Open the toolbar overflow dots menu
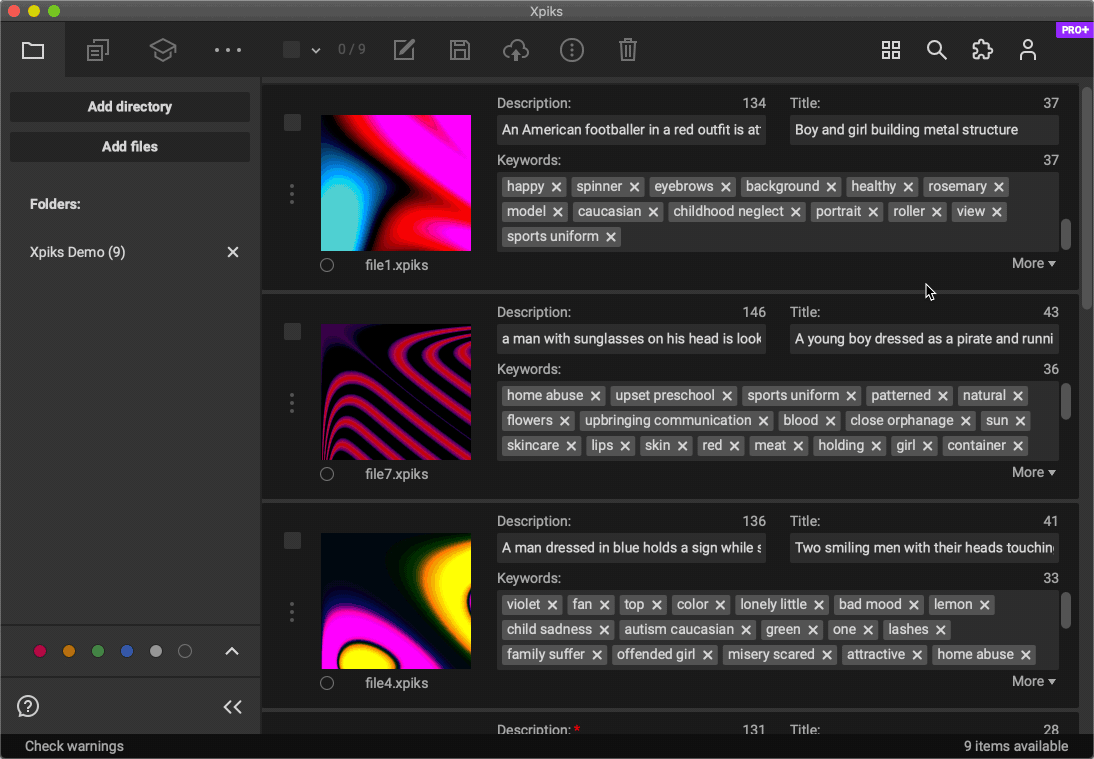The height and width of the screenshot is (759, 1094). click(x=227, y=50)
